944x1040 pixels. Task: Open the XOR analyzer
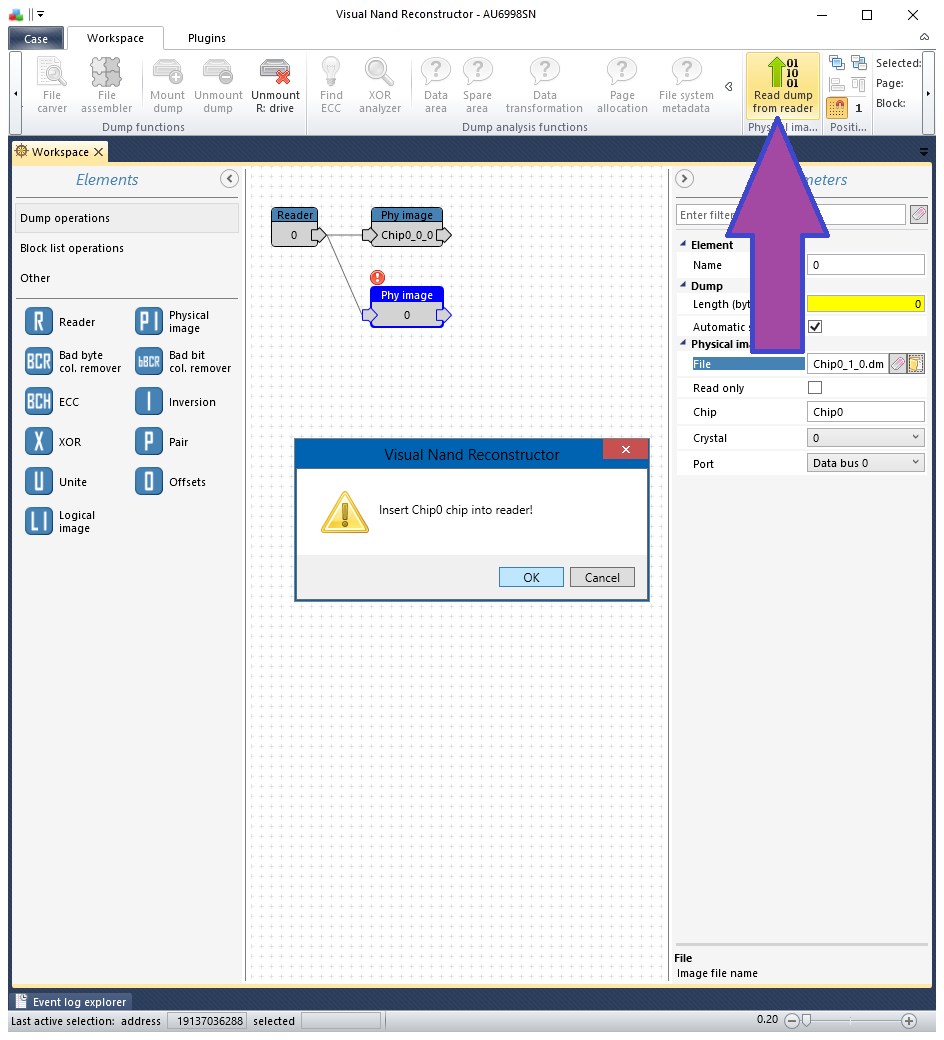tap(379, 86)
